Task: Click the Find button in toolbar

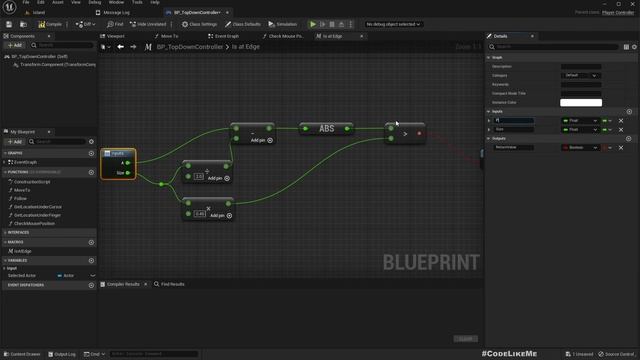Action: tap(115, 24)
